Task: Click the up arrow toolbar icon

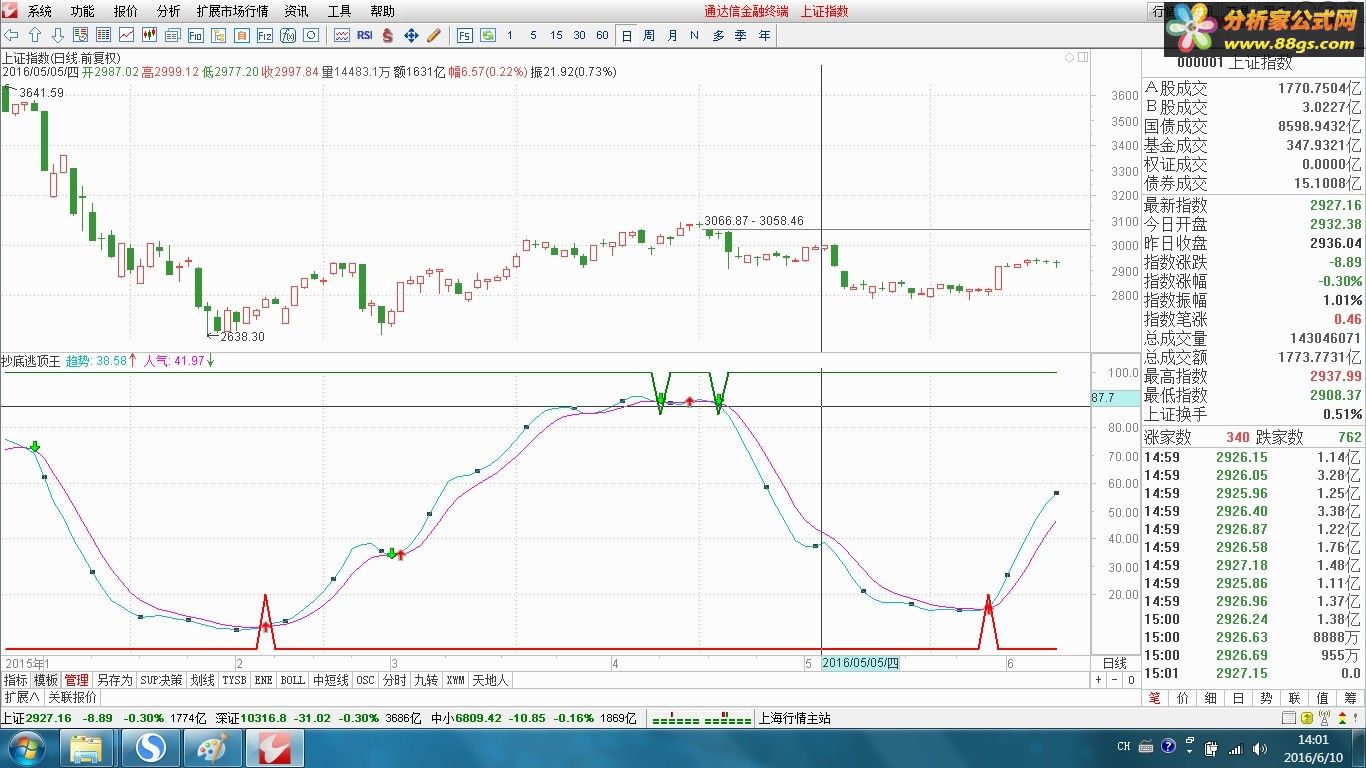Action: [35, 35]
